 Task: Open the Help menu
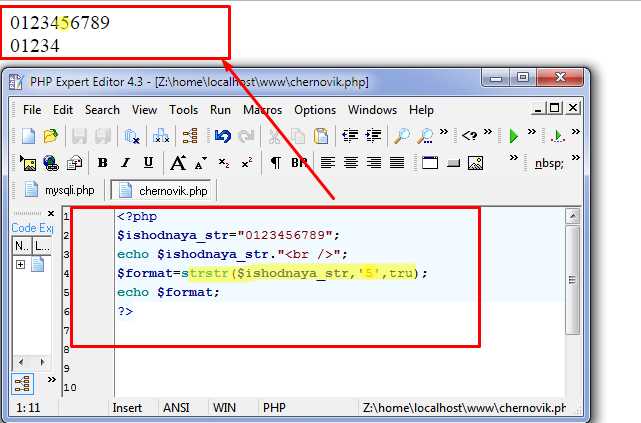(421, 110)
